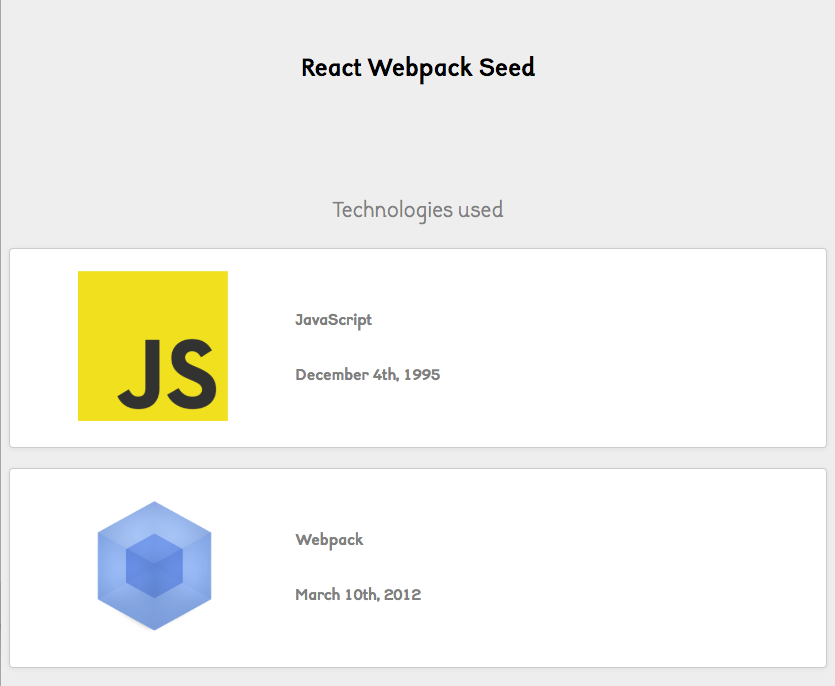Image resolution: width=835 pixels, height=686 pixels.
Task: Click the year 1995 in JavaScript card
Action: coord(422,374)
